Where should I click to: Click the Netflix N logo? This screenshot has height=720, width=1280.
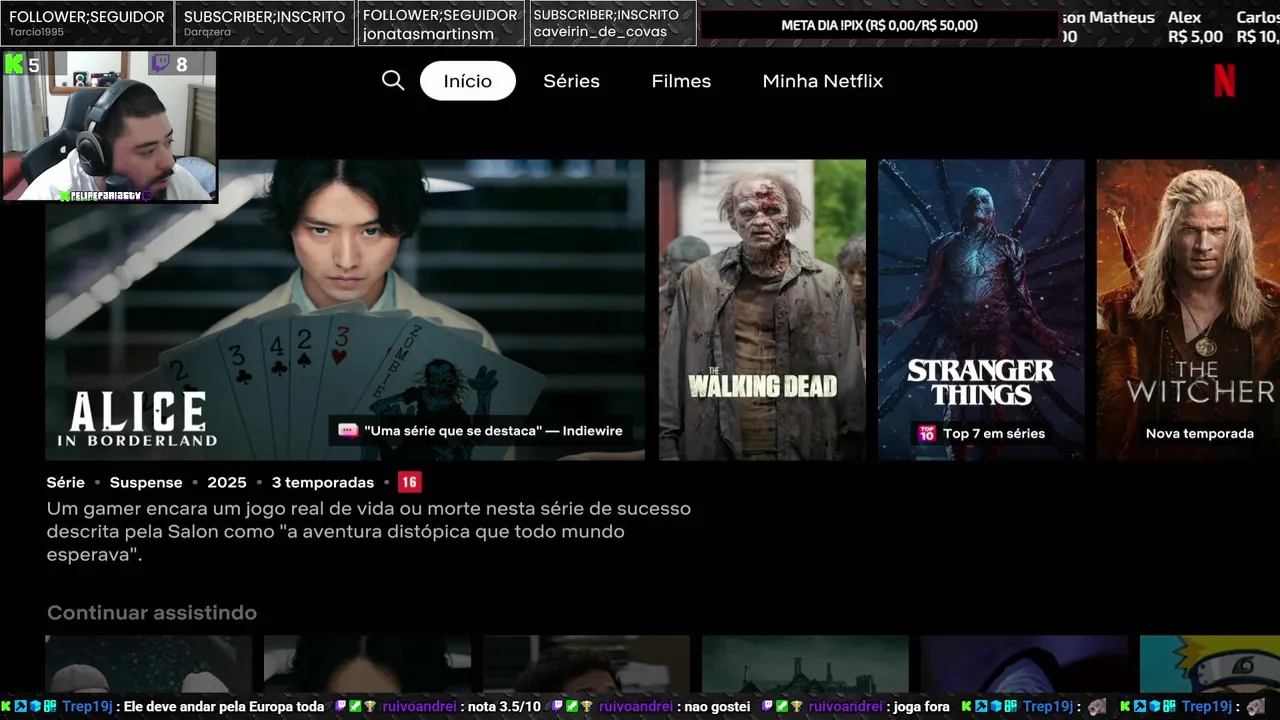point(1224,81)
